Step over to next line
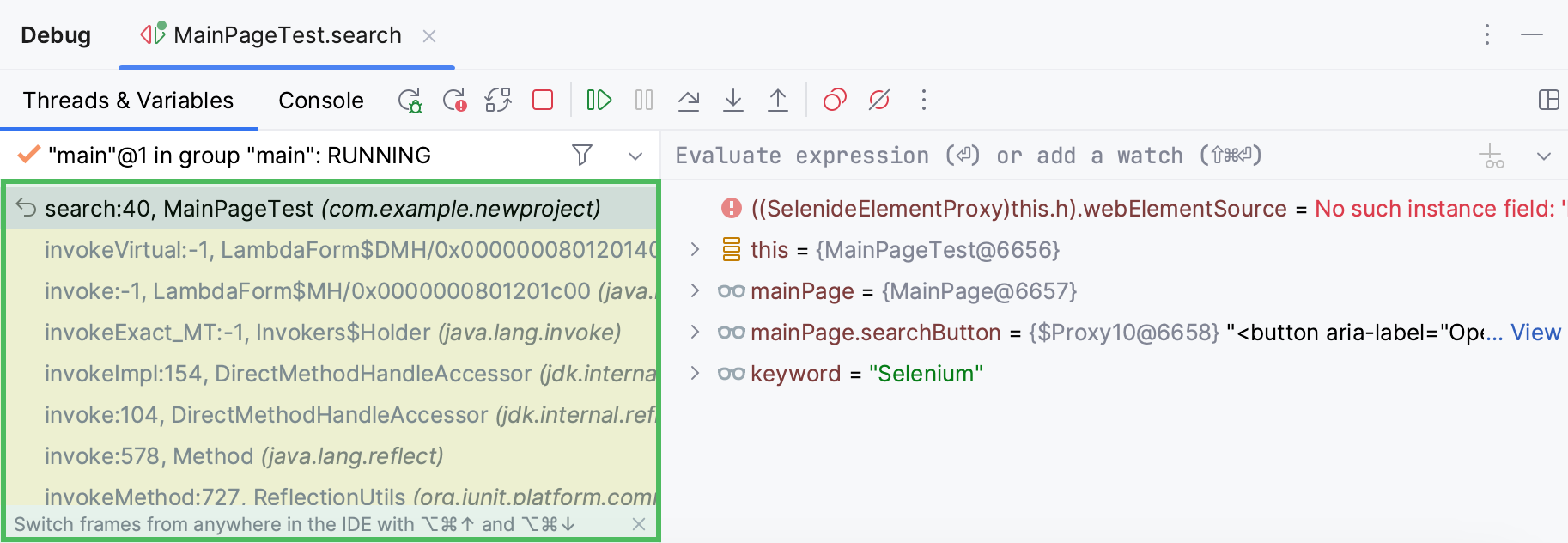Screen dimensions: 1568x543 [x=689, y=101]
